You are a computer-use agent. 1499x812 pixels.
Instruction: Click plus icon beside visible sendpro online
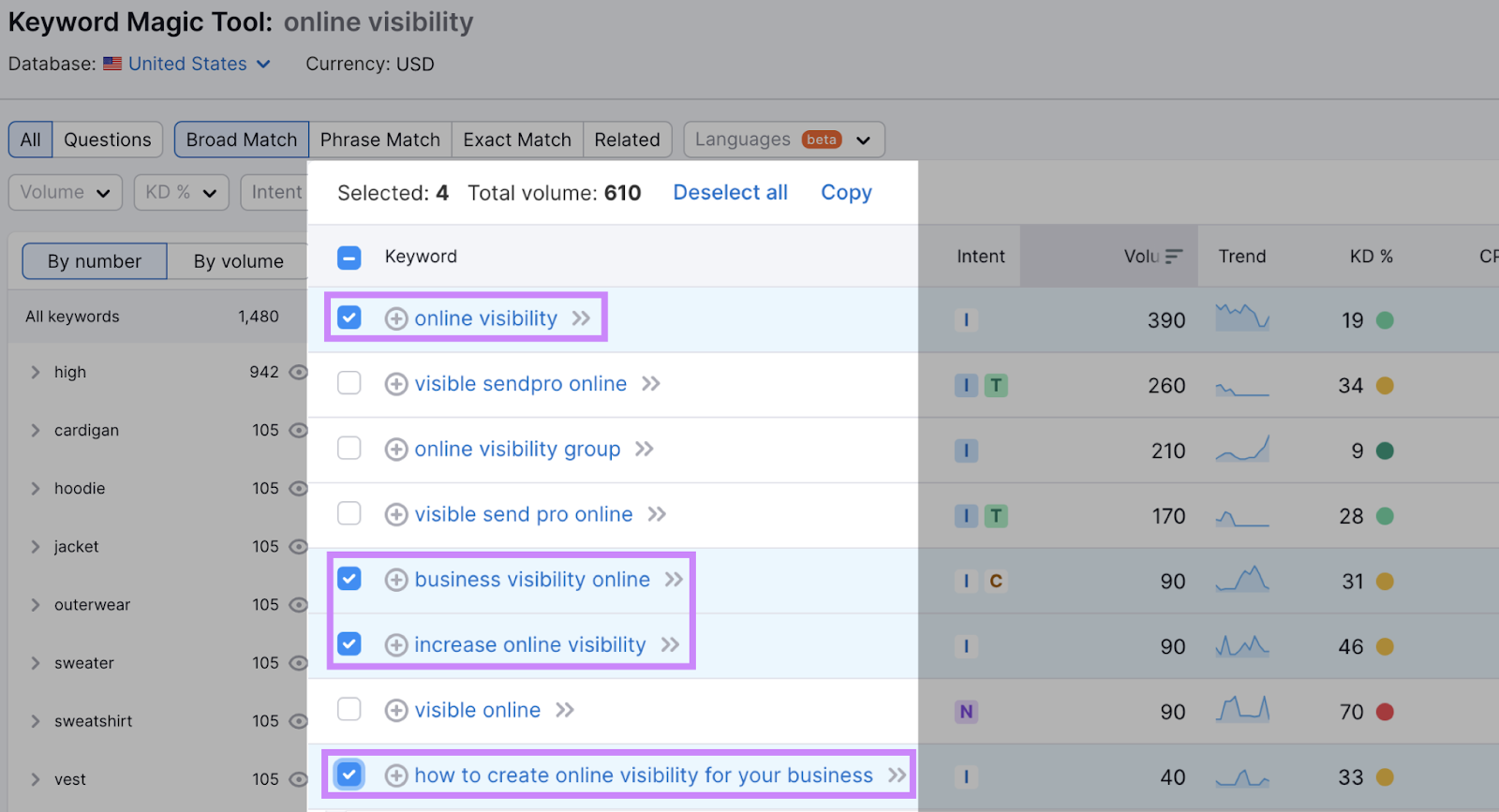tap(396, 384)
